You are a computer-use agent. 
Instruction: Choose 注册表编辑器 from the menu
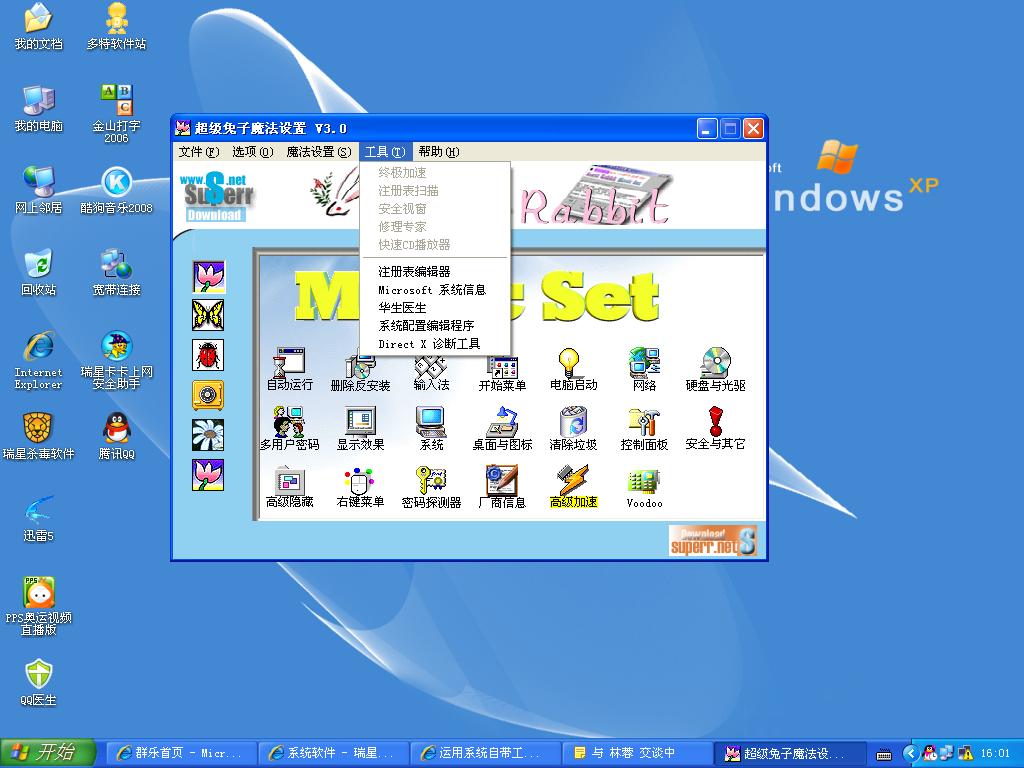click(x=435, y=272)
